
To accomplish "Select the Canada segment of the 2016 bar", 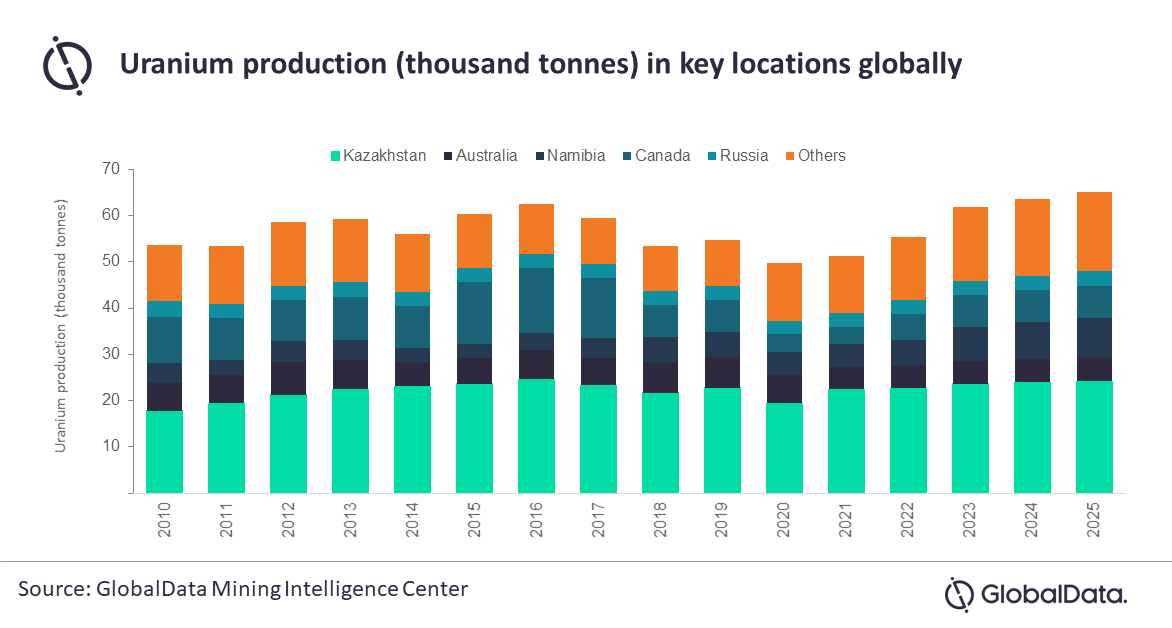I will tap(535, 300).
